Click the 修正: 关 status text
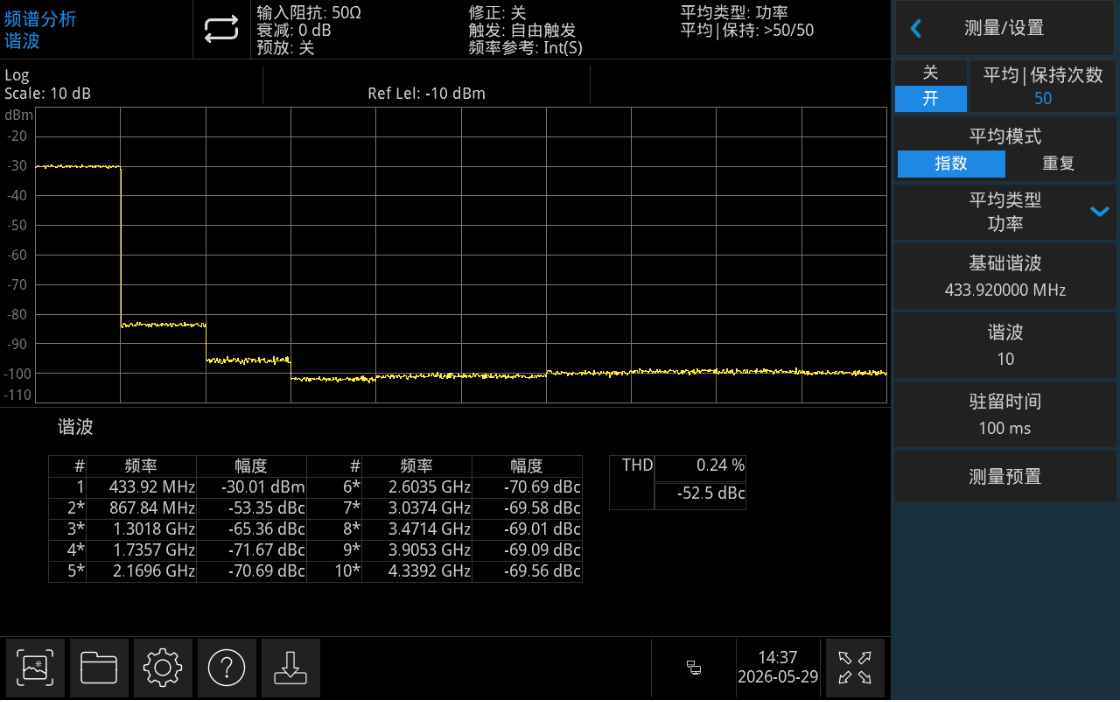The image size is (1120, 702). [x=497, y=13]
